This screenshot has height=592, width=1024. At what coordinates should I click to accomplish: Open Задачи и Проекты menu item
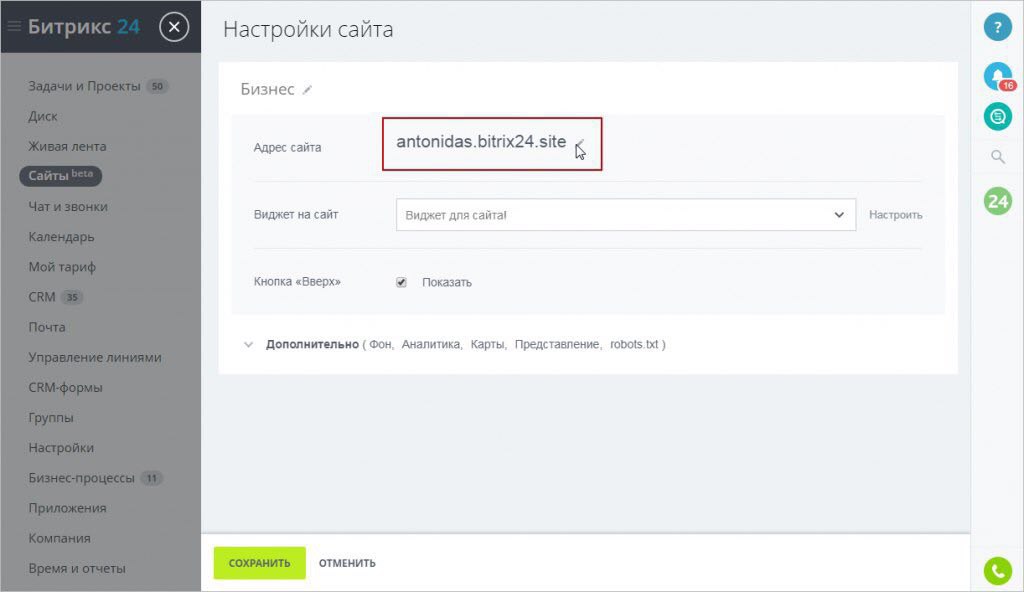tap(84, 86)
